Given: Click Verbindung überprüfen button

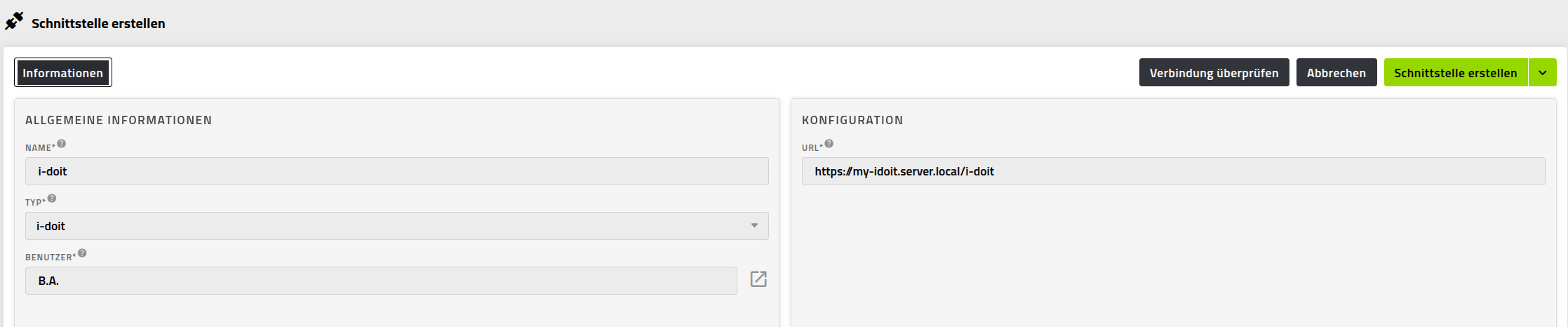Looking at the screenshot, I should (x=1214, y=73).
